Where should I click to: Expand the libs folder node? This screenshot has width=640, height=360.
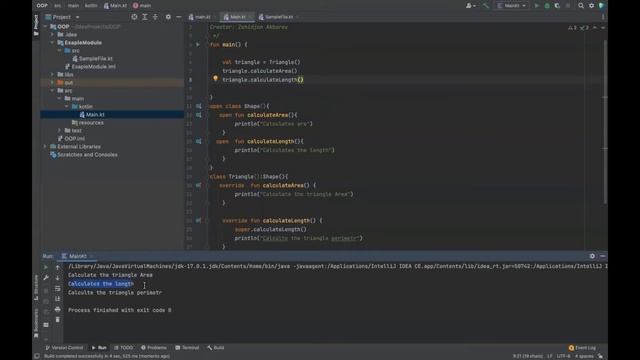[52, 74]
